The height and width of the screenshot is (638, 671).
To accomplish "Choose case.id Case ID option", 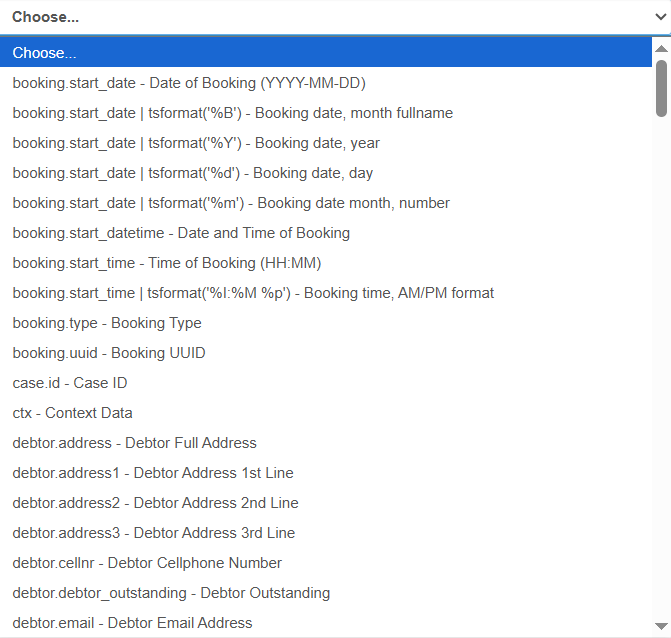I will (70, 383).
